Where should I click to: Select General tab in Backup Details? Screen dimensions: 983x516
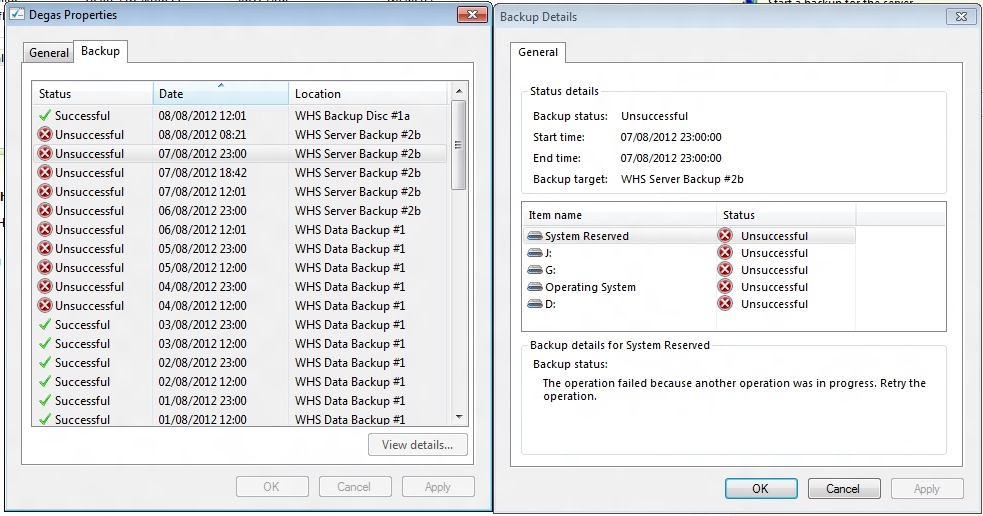(538, 52)
